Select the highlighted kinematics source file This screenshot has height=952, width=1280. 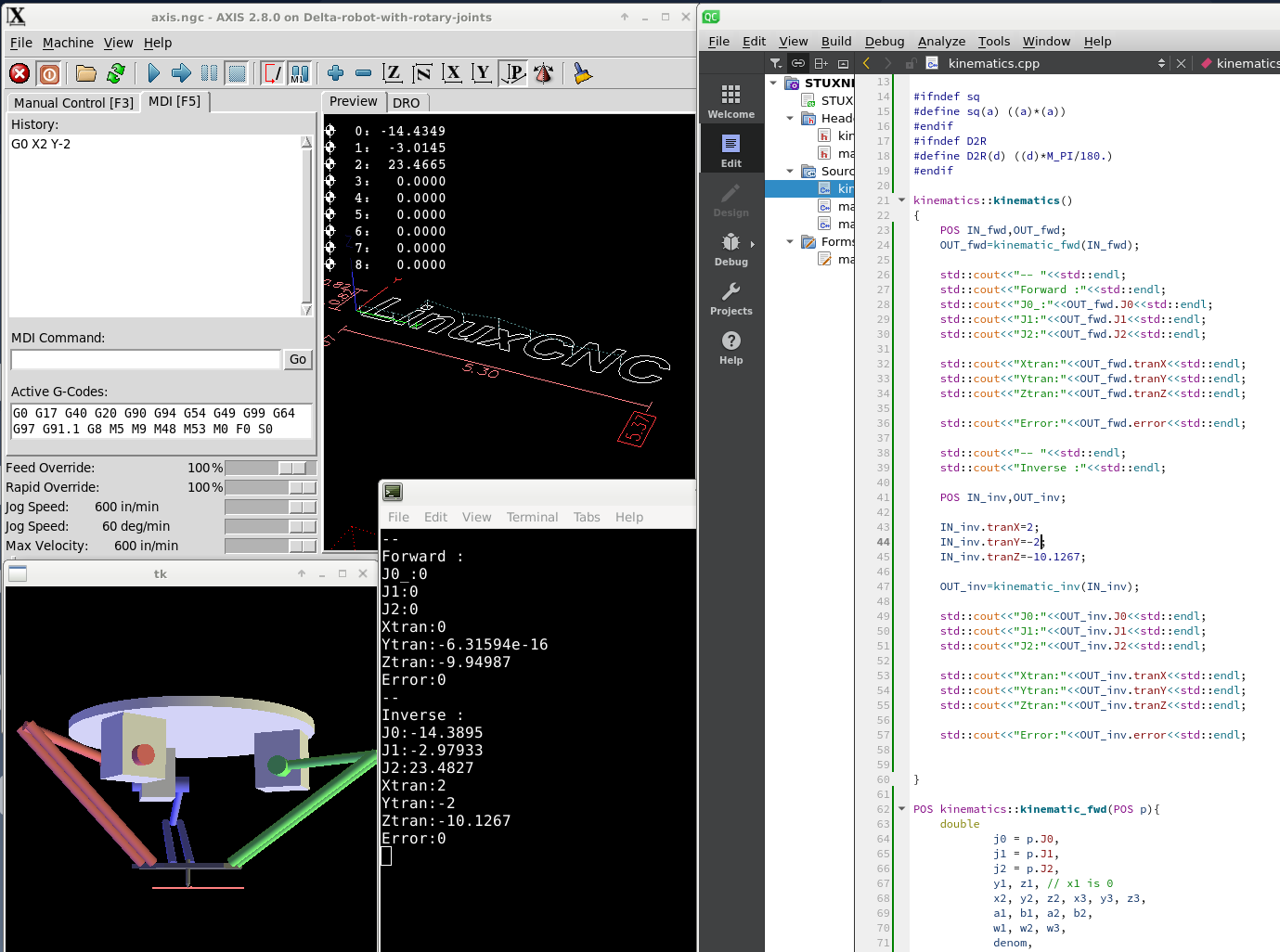click(809, 188)
